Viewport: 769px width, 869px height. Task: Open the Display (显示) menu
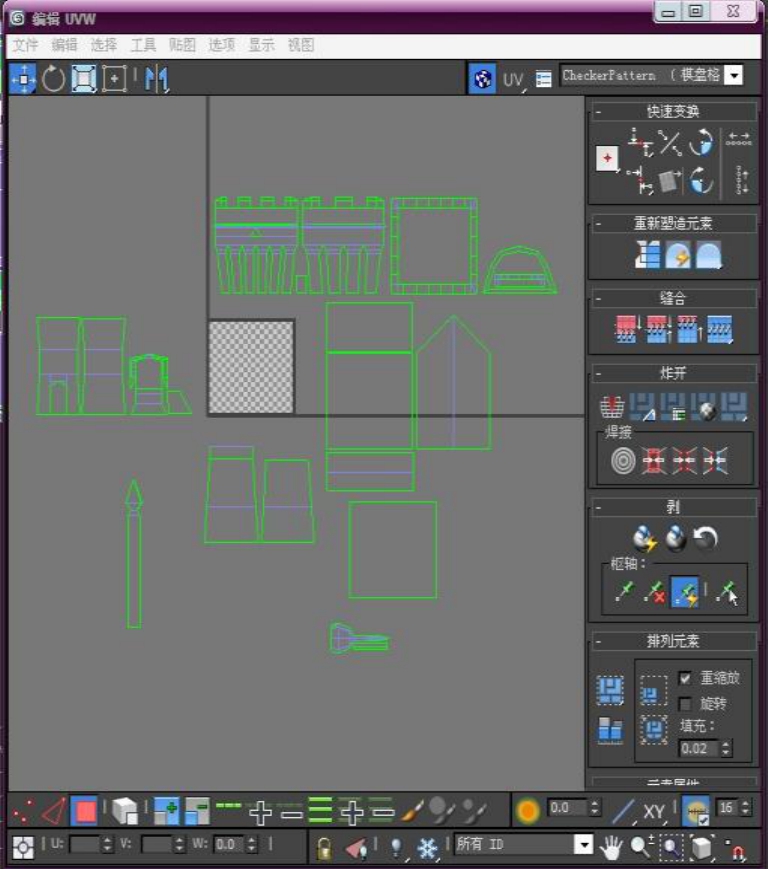tap(261, 45)
